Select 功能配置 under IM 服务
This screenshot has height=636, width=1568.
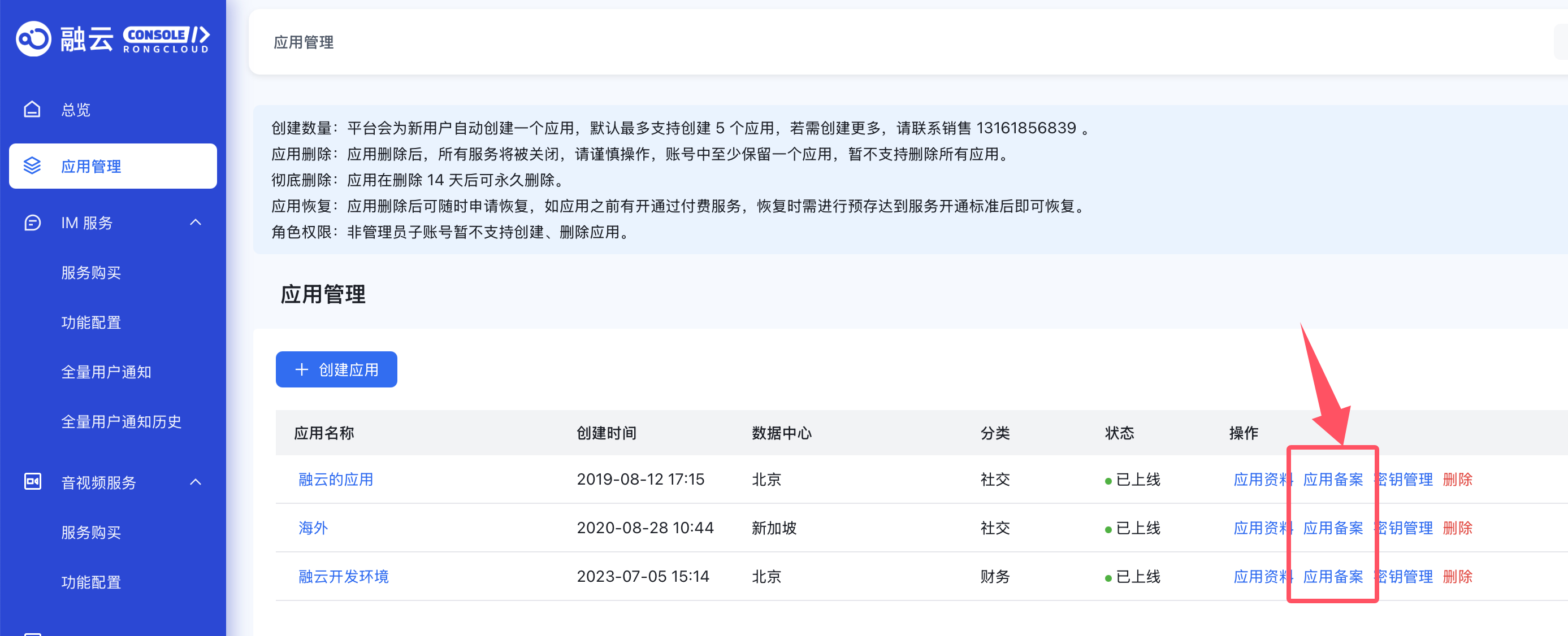(x=90, y=323)
